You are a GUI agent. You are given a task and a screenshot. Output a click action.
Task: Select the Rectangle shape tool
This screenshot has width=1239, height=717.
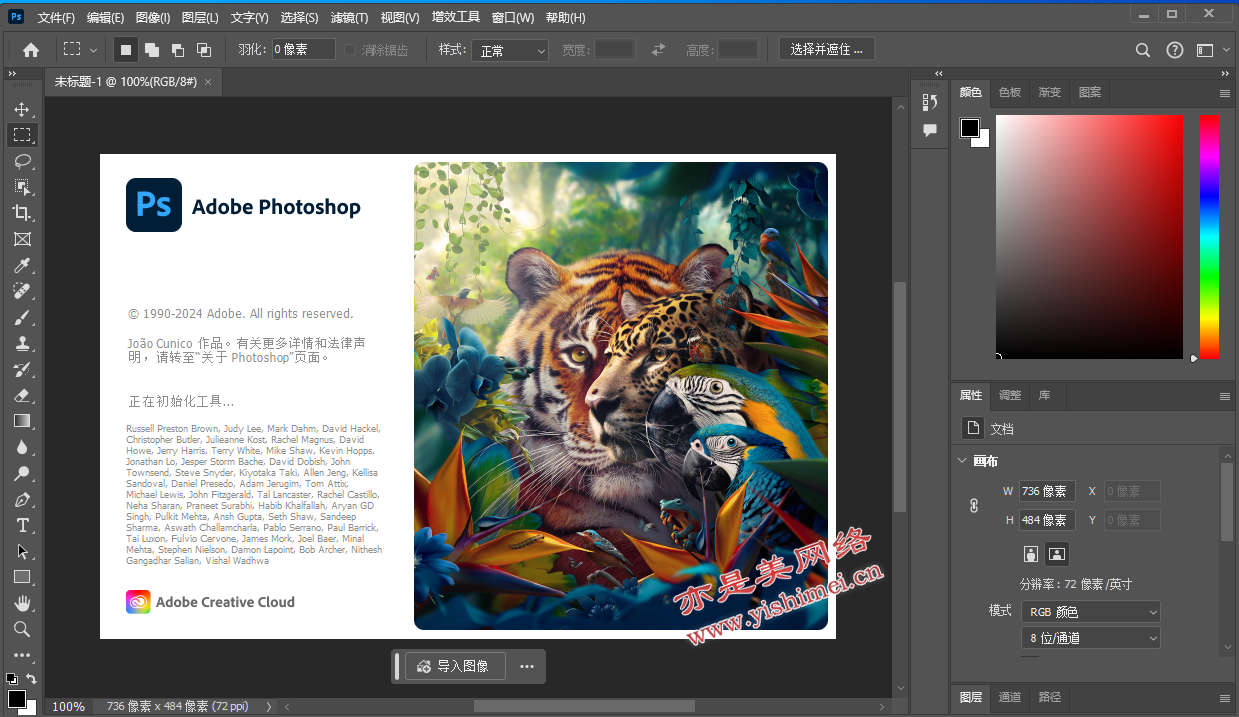pos(22,577)
